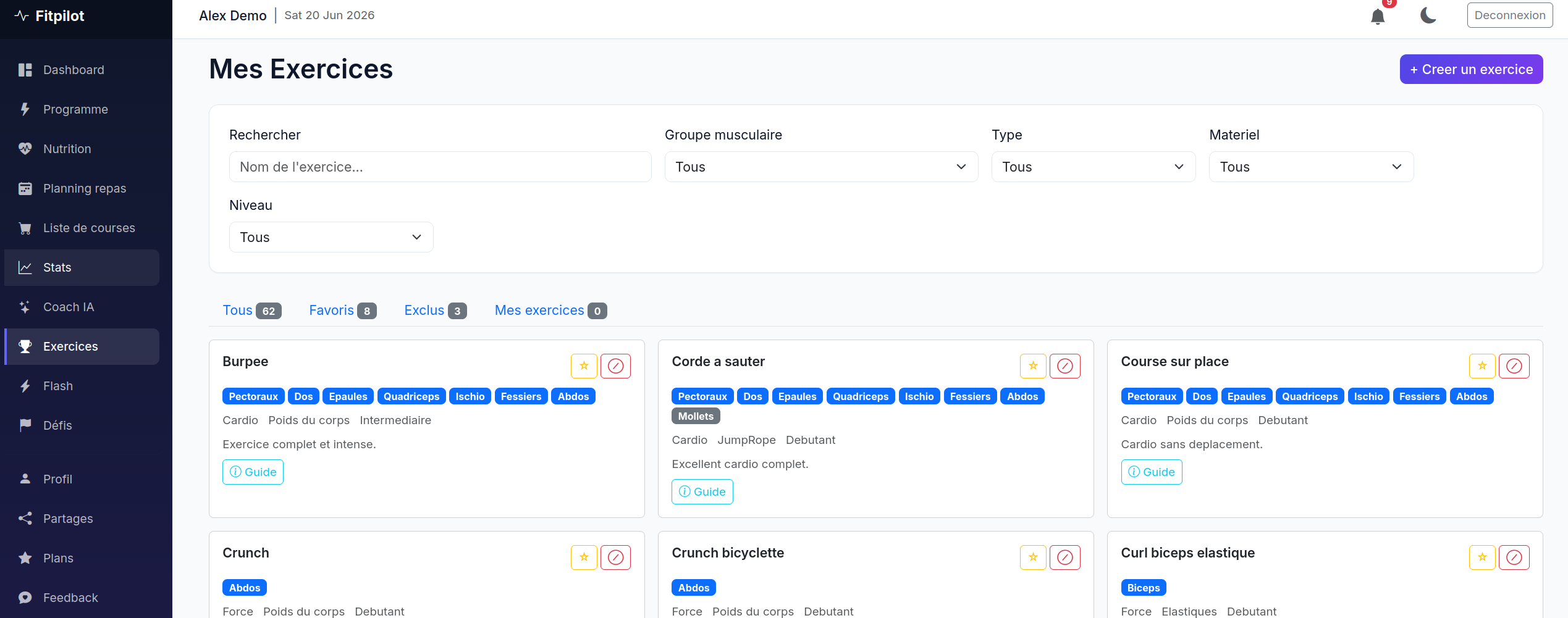Viewport: 1568px width, 618px height.
Task: Exclude Crunch bicyclette exercise
Action: 1065,557
